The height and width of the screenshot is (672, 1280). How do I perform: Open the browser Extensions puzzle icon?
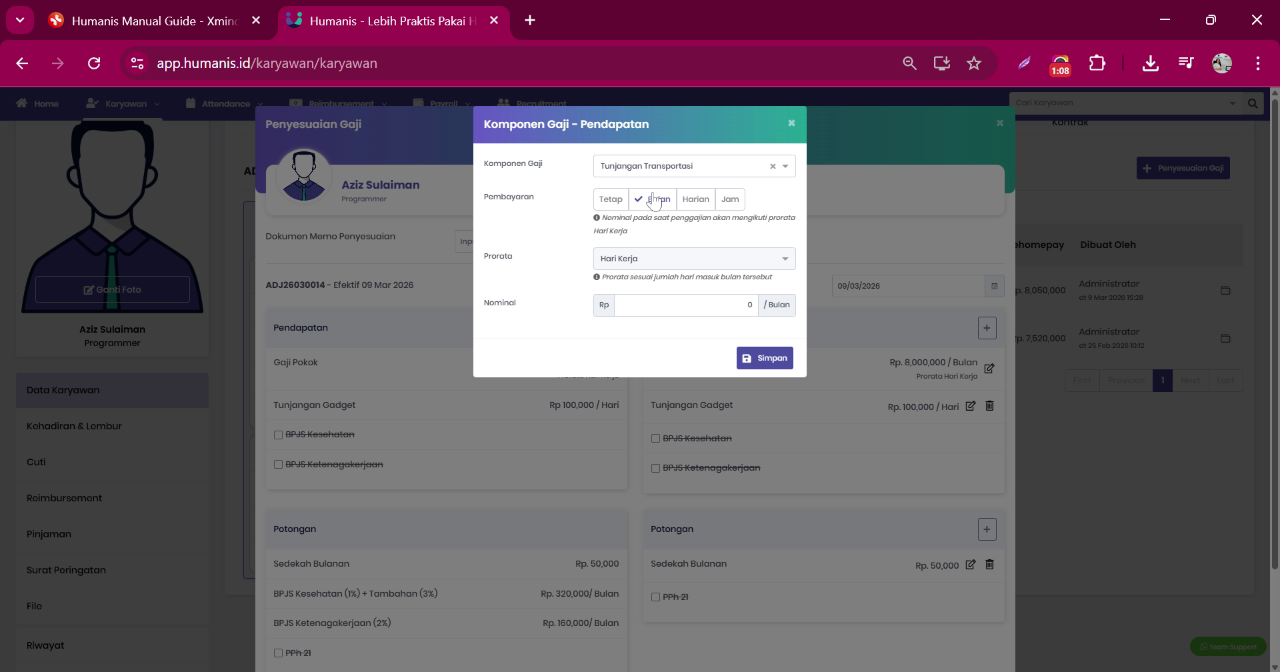[1097, 63]
